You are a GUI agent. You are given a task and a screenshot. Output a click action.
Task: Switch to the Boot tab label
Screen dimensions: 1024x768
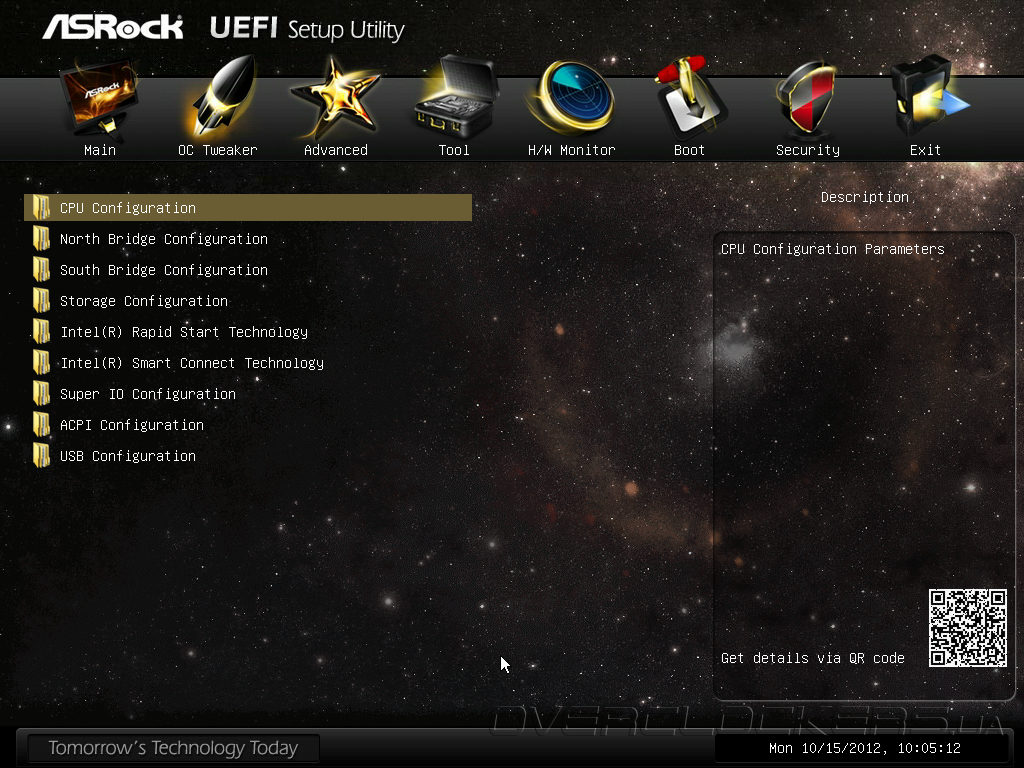(x=689, y=150)
